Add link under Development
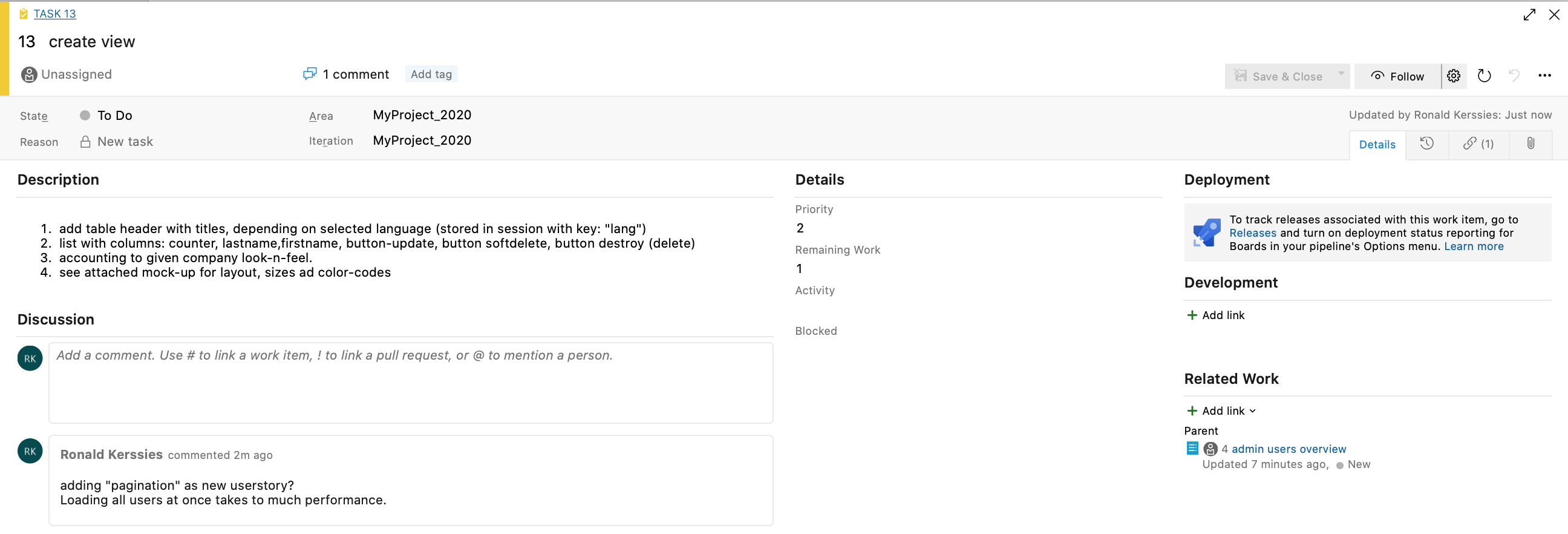1568x534 pixels. click(x=1215, y=315)
